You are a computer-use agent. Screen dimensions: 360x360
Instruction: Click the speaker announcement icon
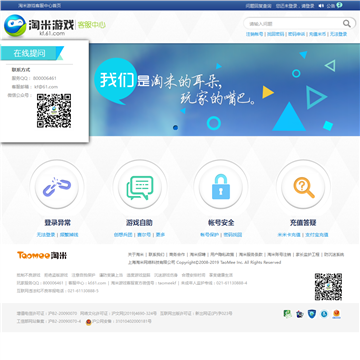321,6
